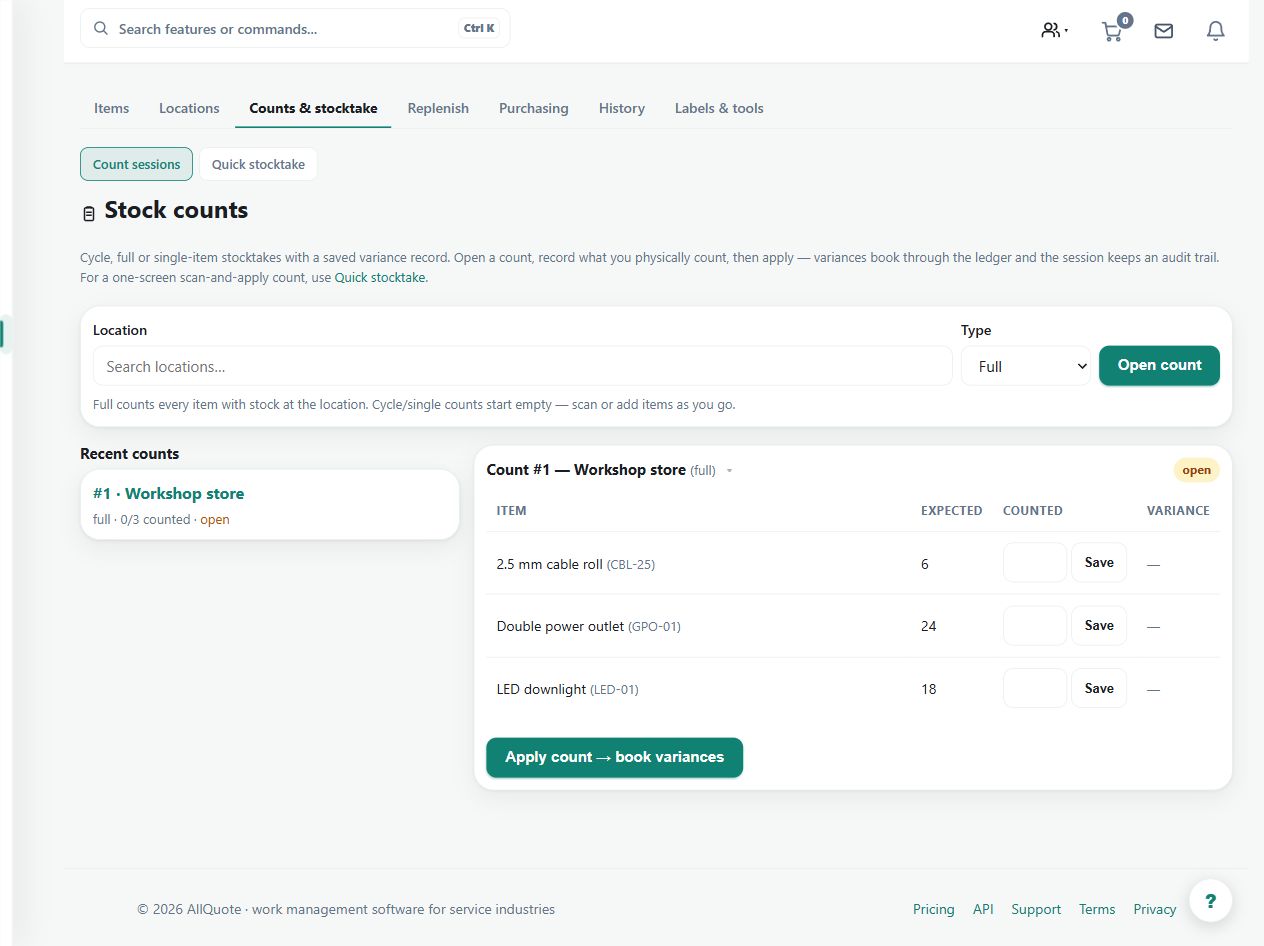Expand the Count #1 Workshop store caret

coord(729,471)
